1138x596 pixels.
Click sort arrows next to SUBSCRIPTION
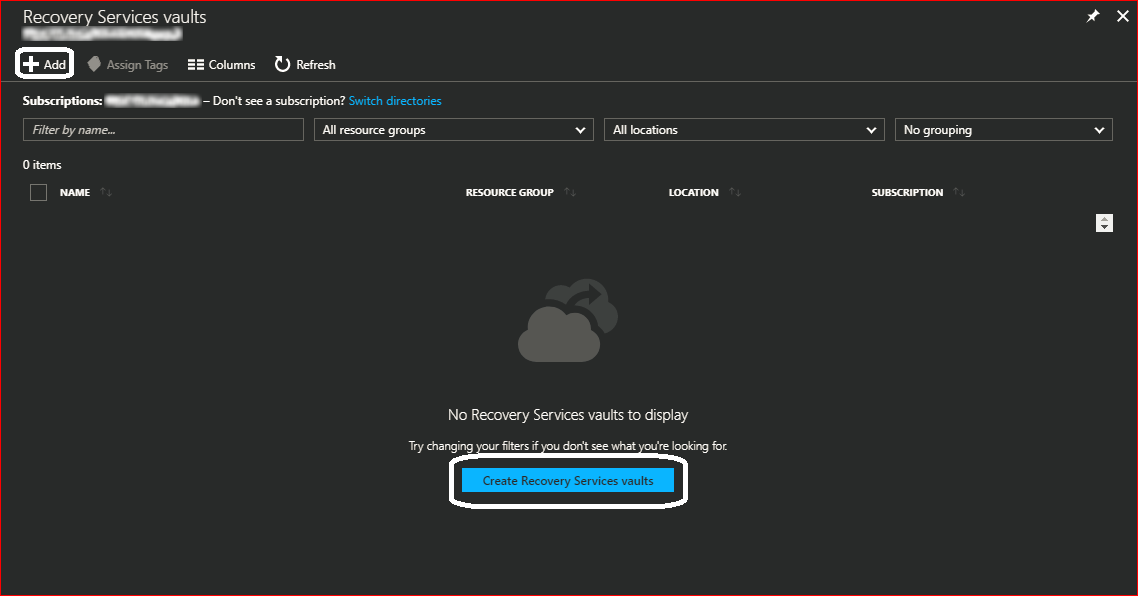(959, 192)
